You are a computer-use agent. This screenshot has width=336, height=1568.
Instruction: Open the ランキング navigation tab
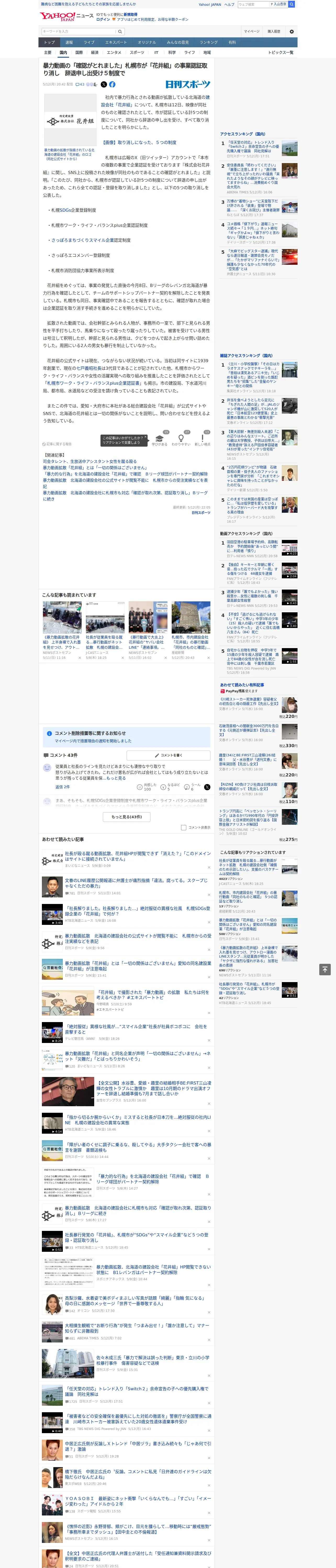point(209,42)
